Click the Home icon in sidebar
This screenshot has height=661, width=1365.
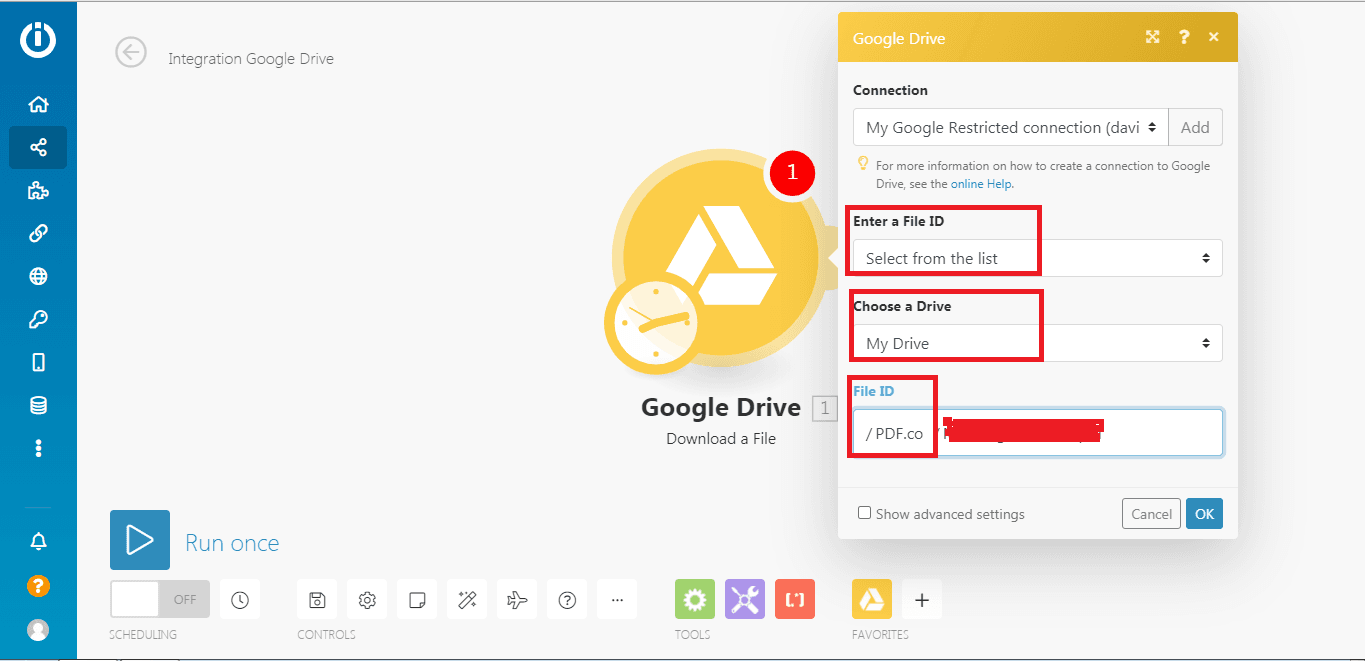click(x=38, y=105)
